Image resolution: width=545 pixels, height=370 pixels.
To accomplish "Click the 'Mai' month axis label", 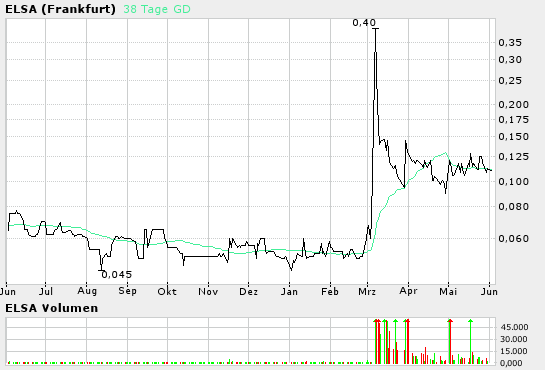I will 448,291.
